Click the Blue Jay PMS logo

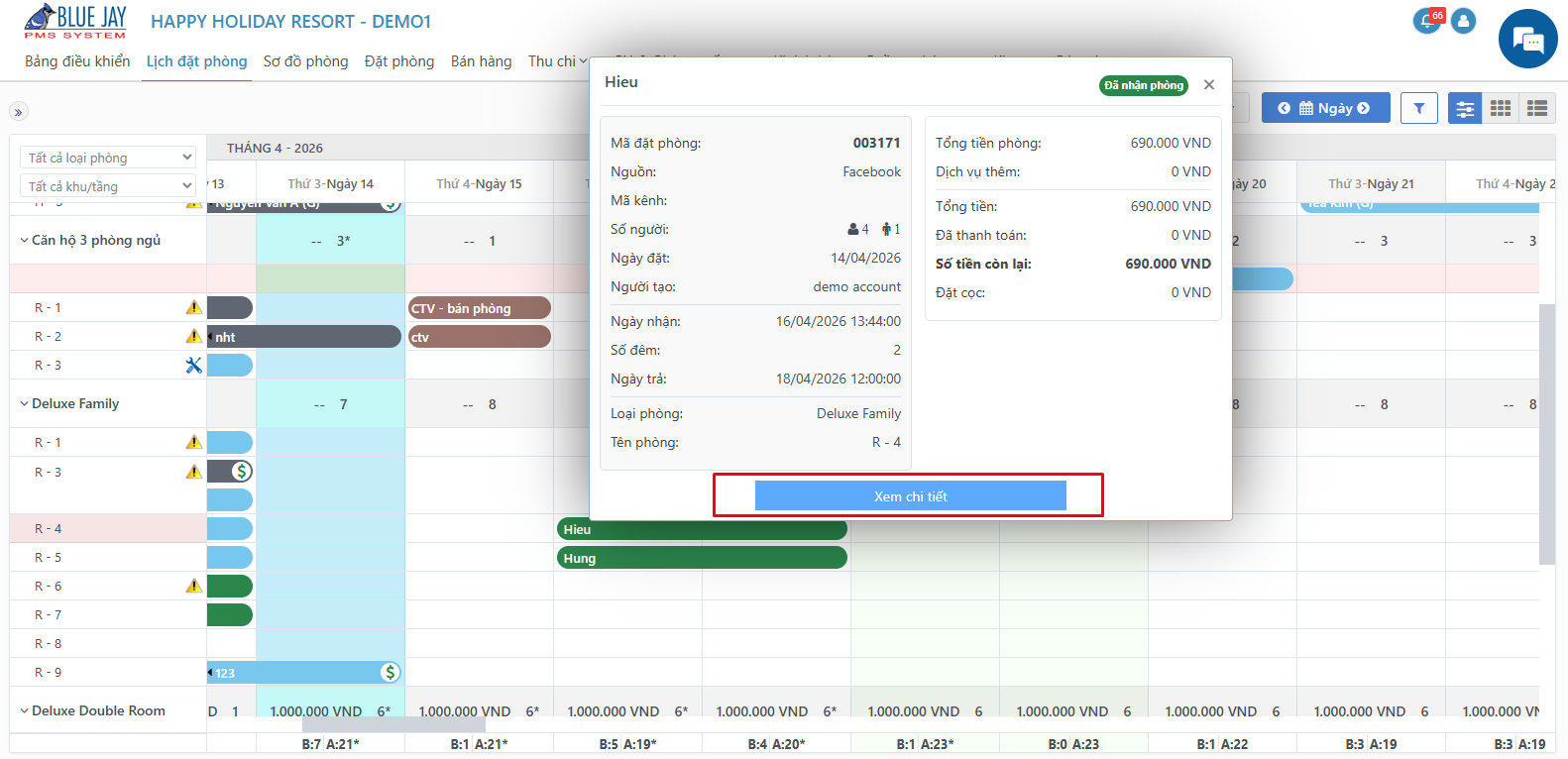75,22
